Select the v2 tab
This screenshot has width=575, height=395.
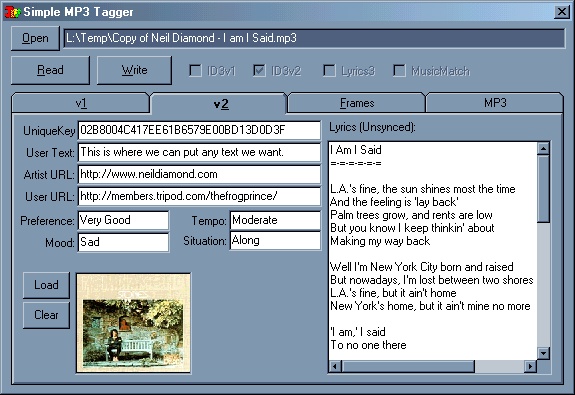pyautogui.click(x=219, y=104)
